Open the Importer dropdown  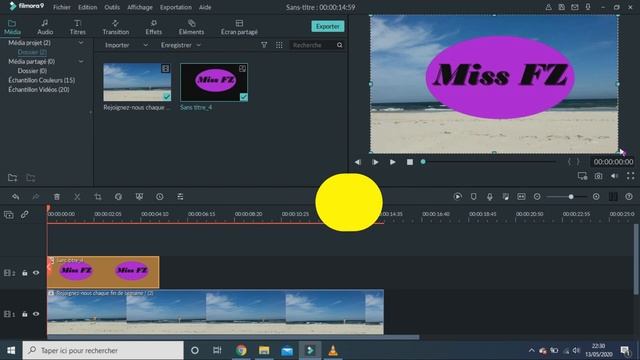(126, 45)
